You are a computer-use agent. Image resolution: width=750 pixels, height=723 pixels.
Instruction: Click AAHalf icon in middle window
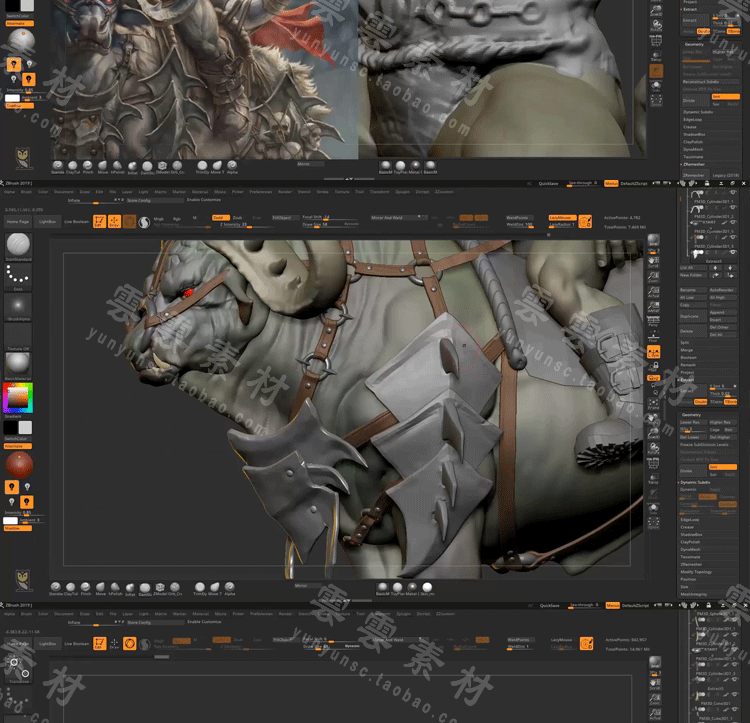pyautogui.click(x=653, y=307)
